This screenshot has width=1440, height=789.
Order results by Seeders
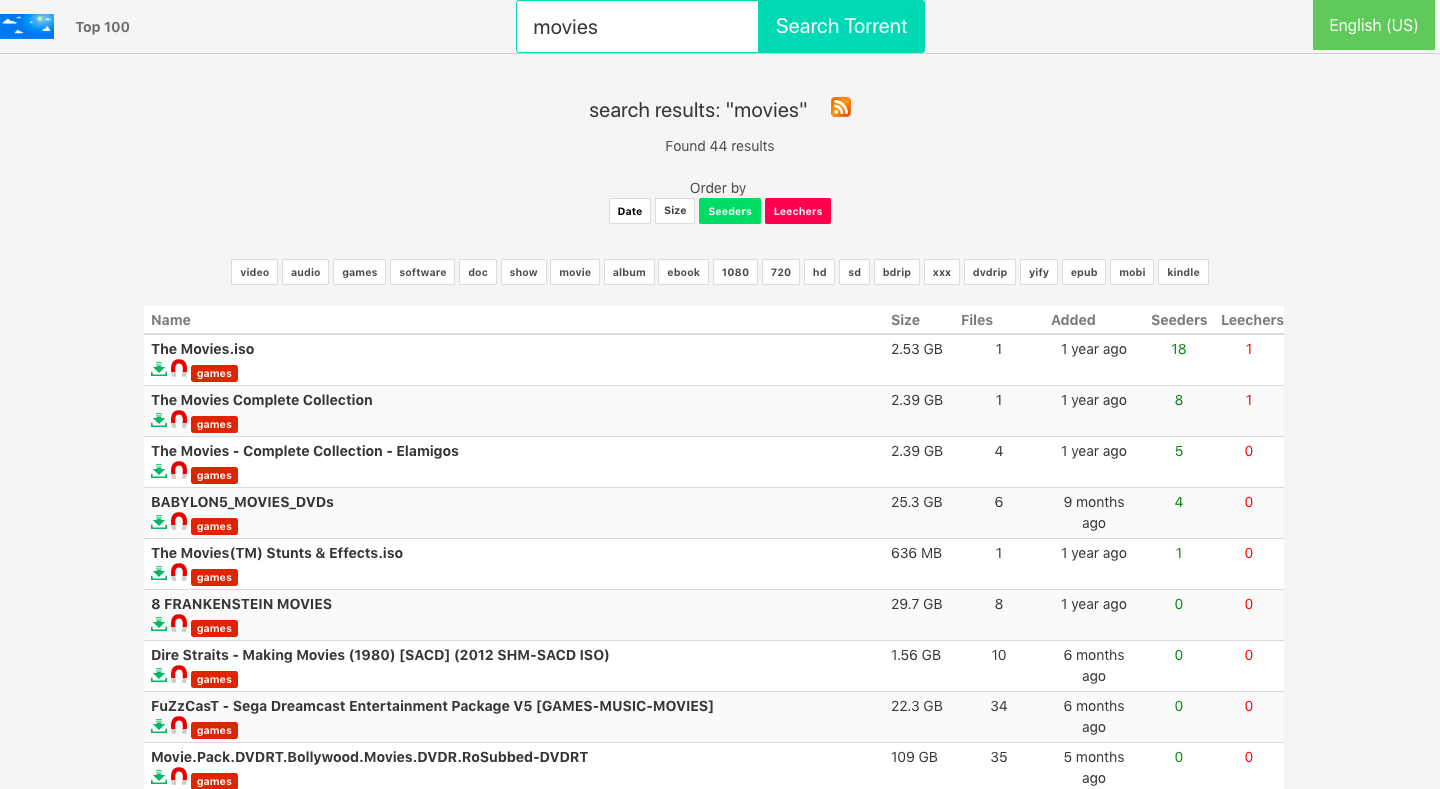(x=730, y=211)
